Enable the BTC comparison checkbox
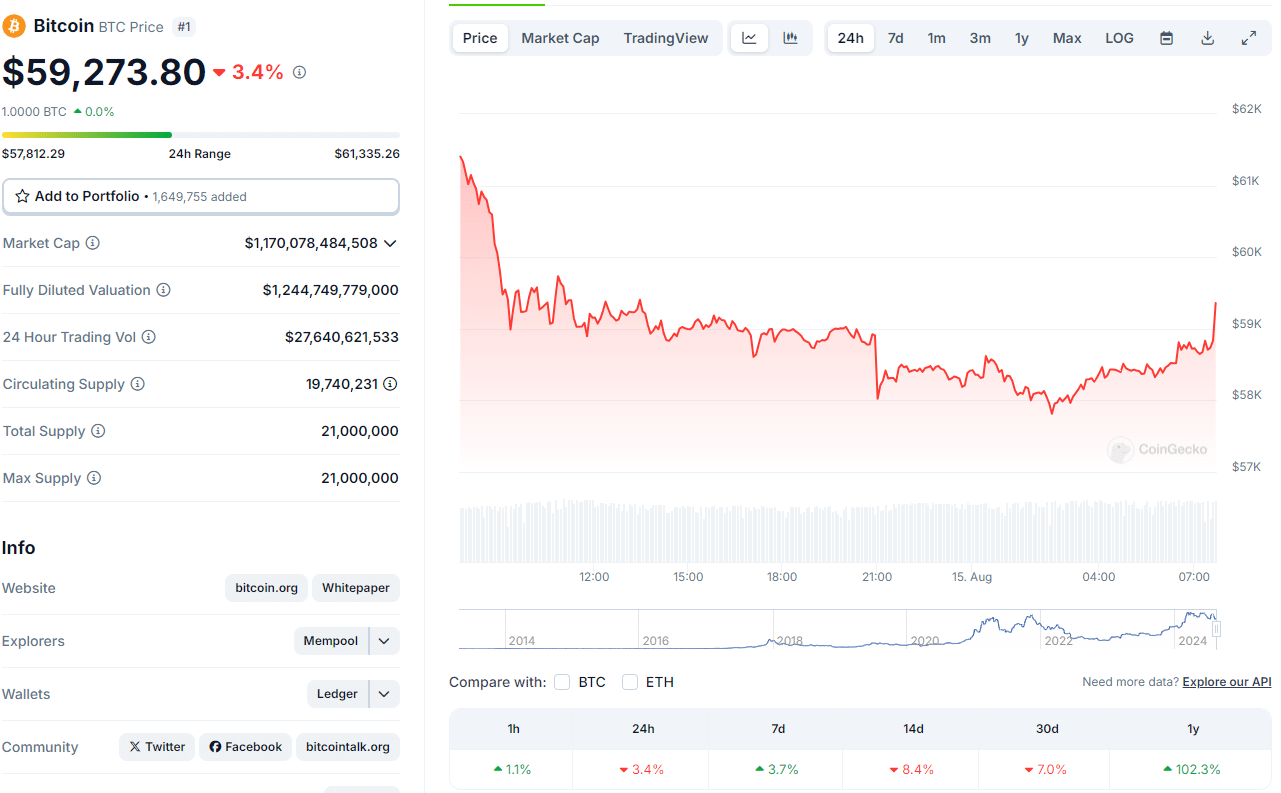Image resolution: width=1281 pixels, height=793 pixels. point(562,681)
